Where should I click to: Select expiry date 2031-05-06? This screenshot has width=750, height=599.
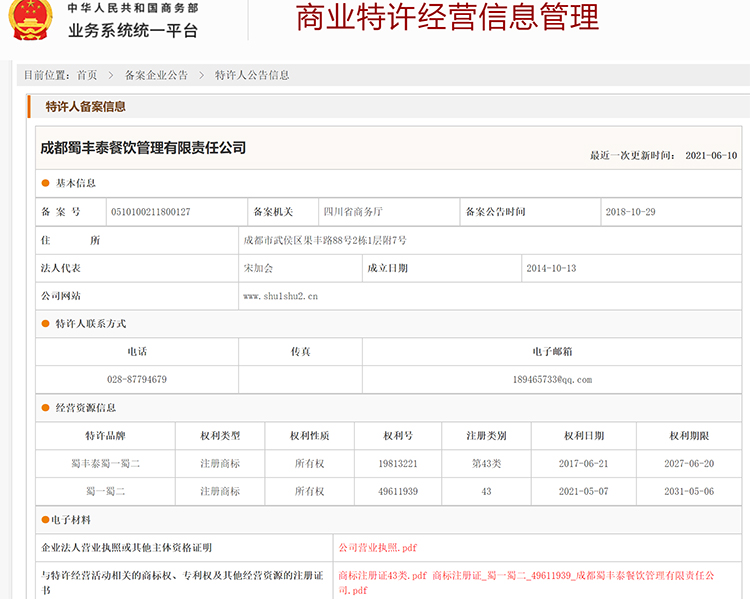pos(689,491)
